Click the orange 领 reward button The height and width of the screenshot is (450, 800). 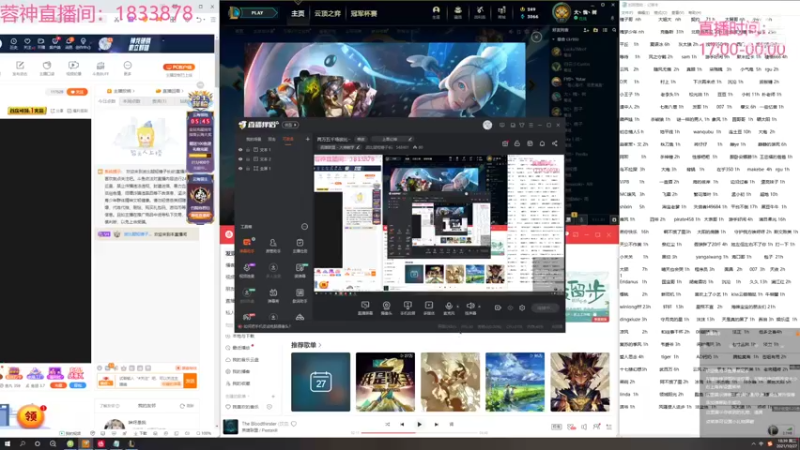[x=31, y=417]
